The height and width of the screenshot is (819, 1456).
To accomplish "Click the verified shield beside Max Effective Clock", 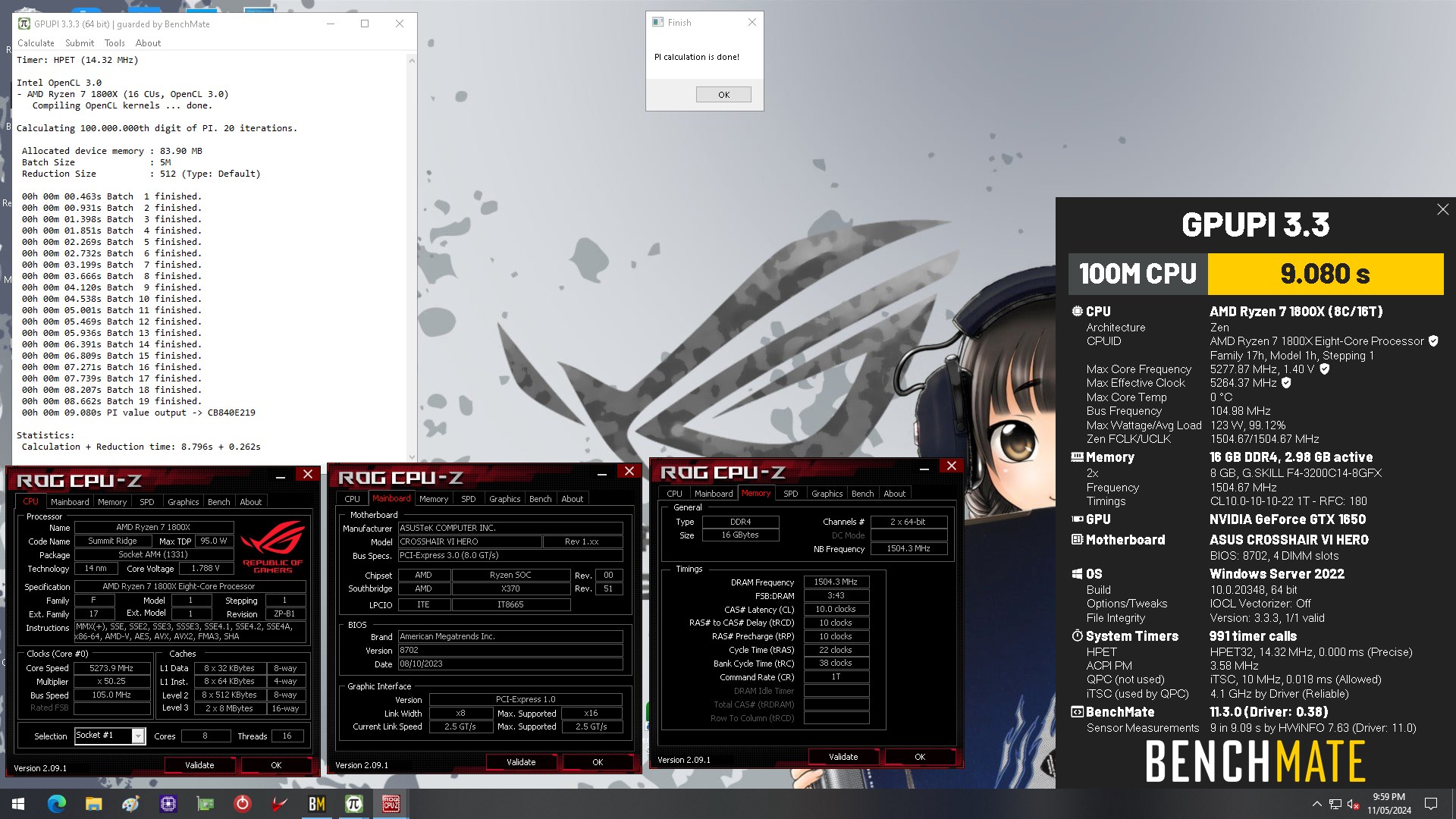I will click(x=1286, y=383).
